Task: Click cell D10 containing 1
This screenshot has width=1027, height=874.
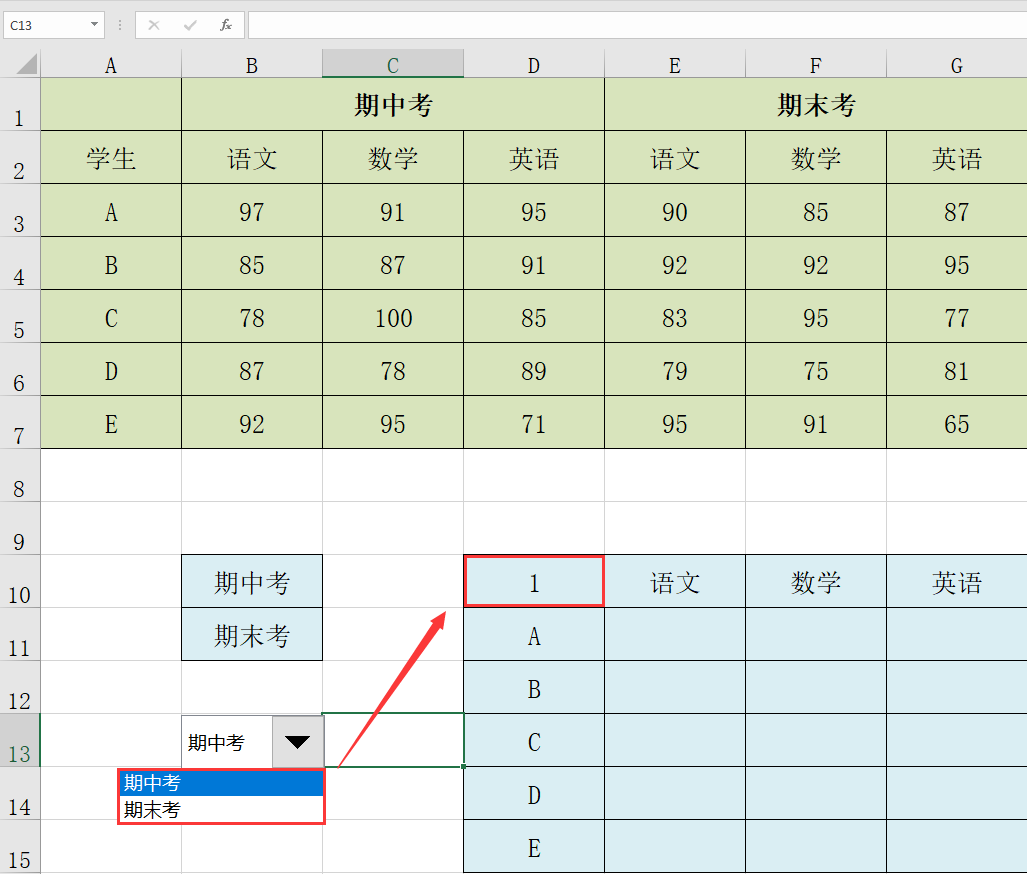Action: tap(534, 582)
